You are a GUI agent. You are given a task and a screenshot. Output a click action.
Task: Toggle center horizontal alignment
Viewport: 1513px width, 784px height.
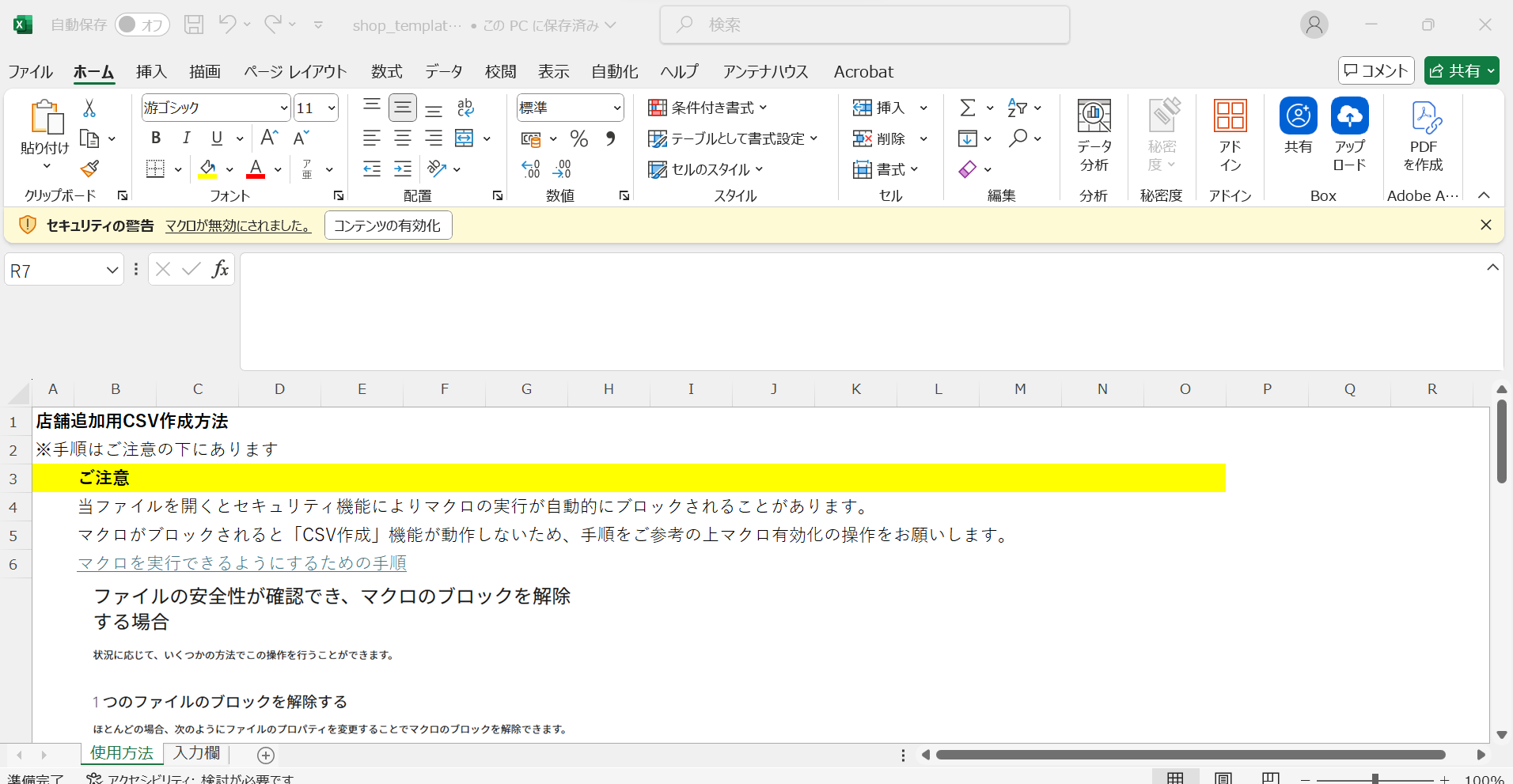[x=403, y=138]
